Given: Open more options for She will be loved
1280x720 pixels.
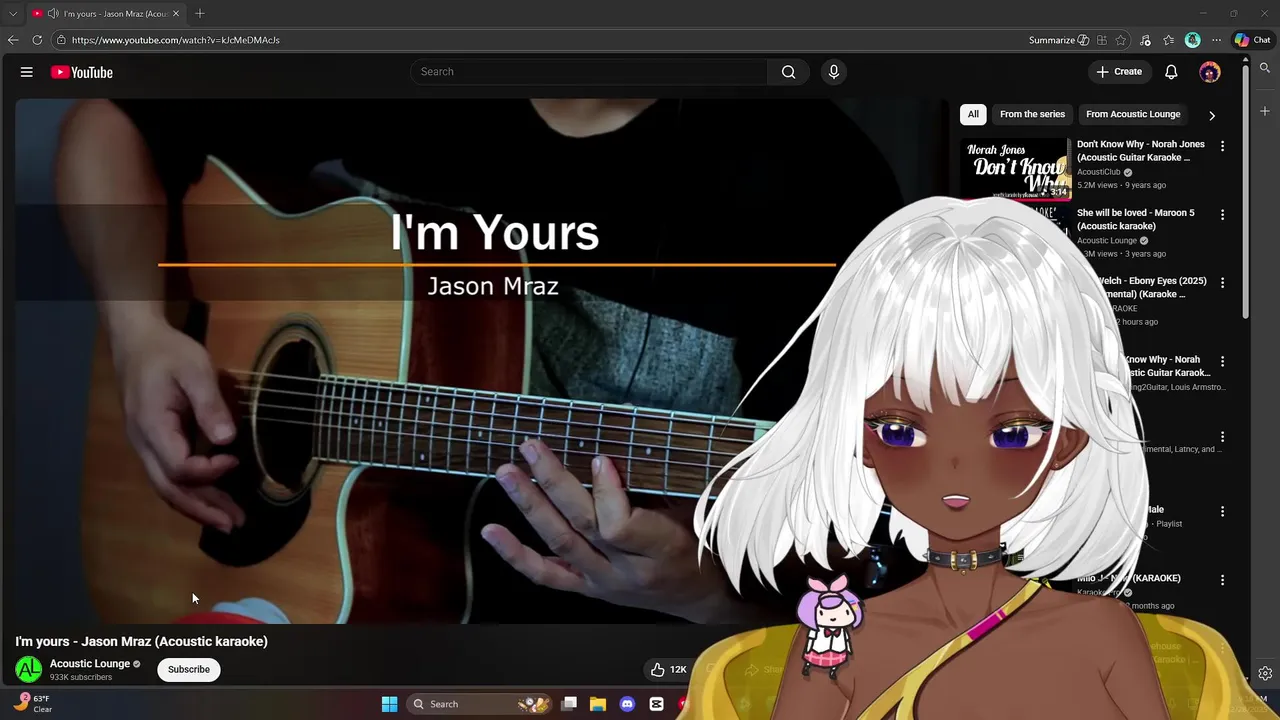Looking at the screenshot, I should click(x=1222, y=214).
